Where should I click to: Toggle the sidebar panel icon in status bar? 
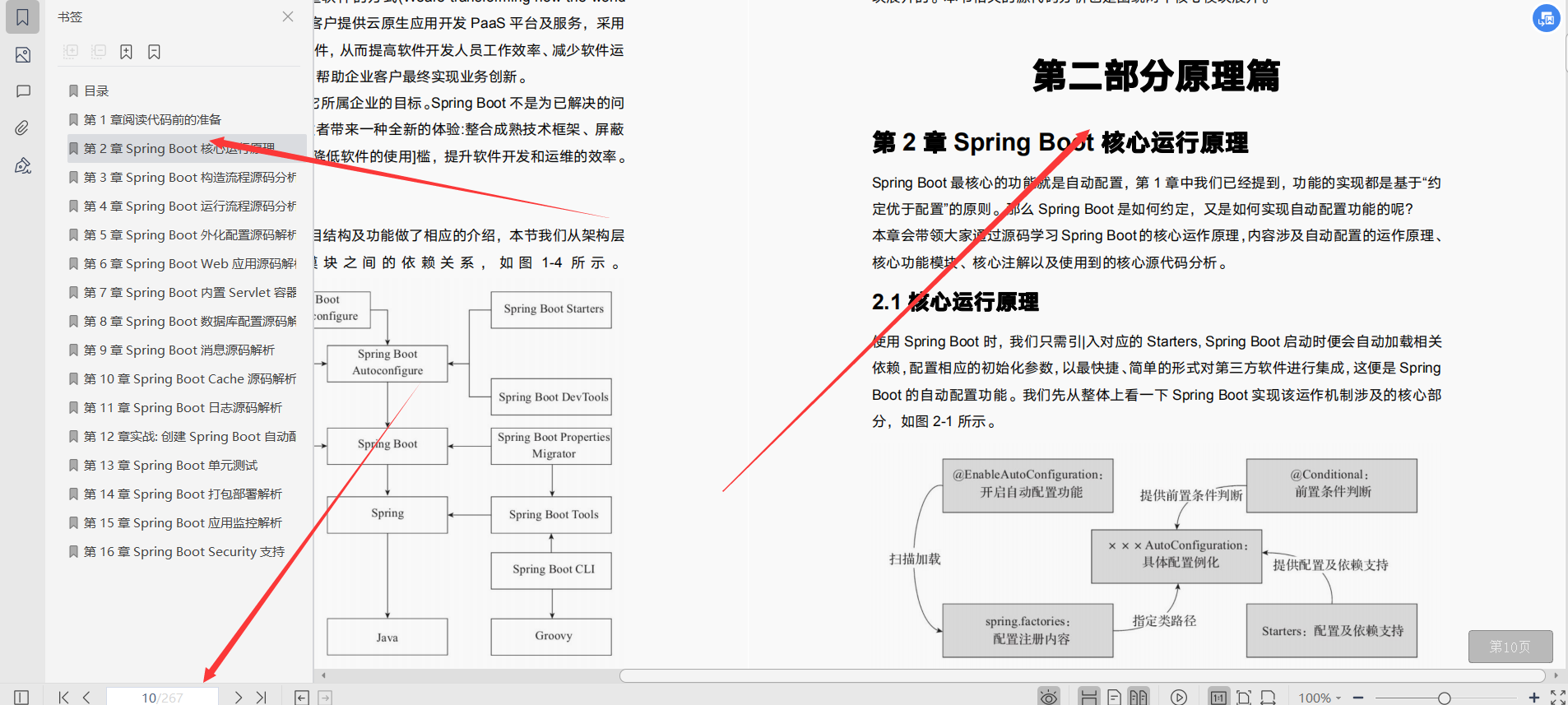[x=21, y=697]
